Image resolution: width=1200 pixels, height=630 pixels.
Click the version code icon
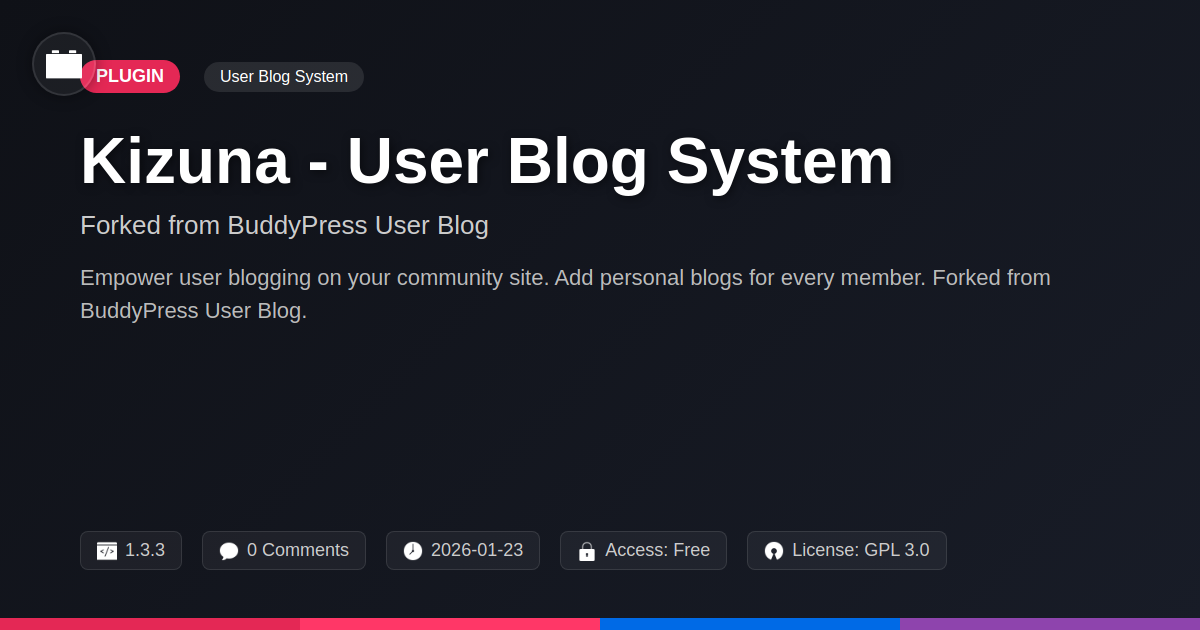pos(107,551)
